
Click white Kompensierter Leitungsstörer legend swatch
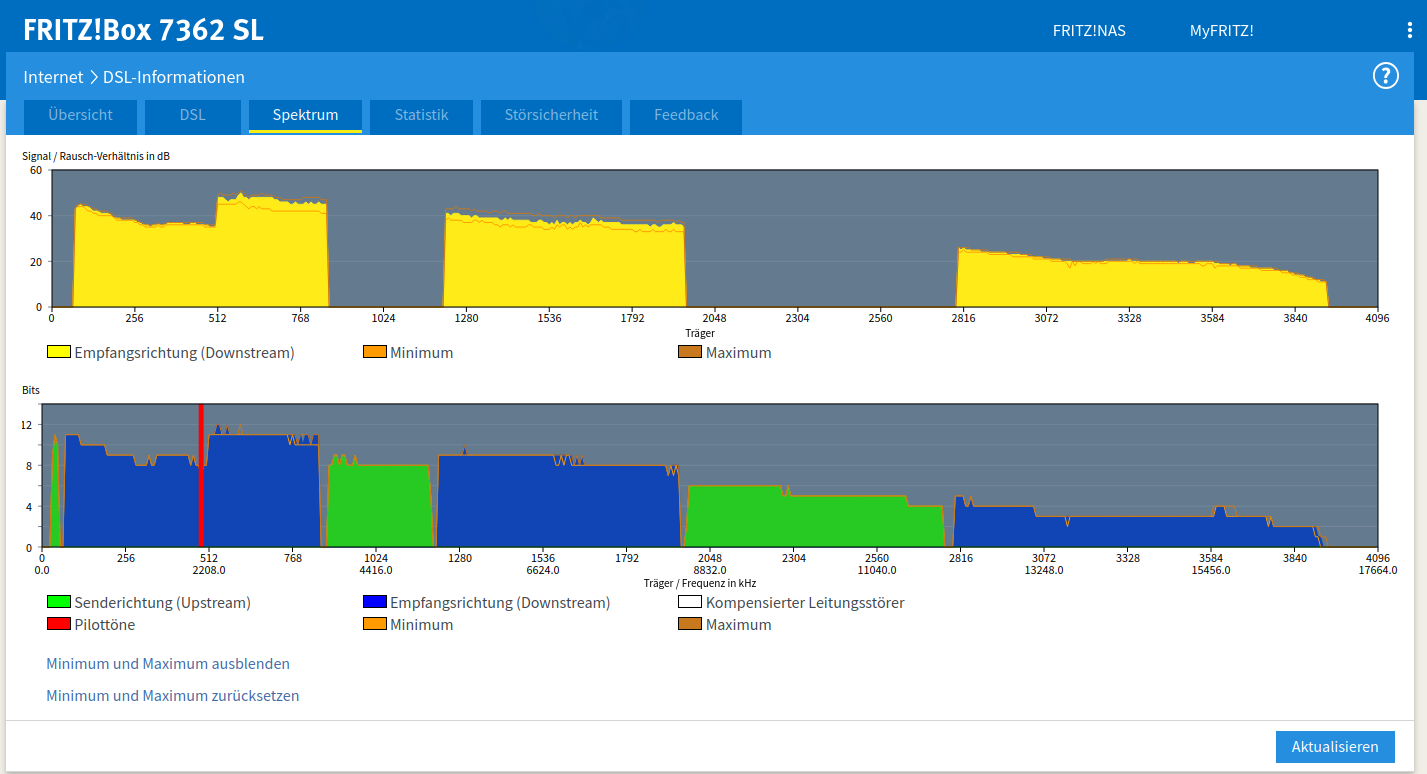pos(690,602)
